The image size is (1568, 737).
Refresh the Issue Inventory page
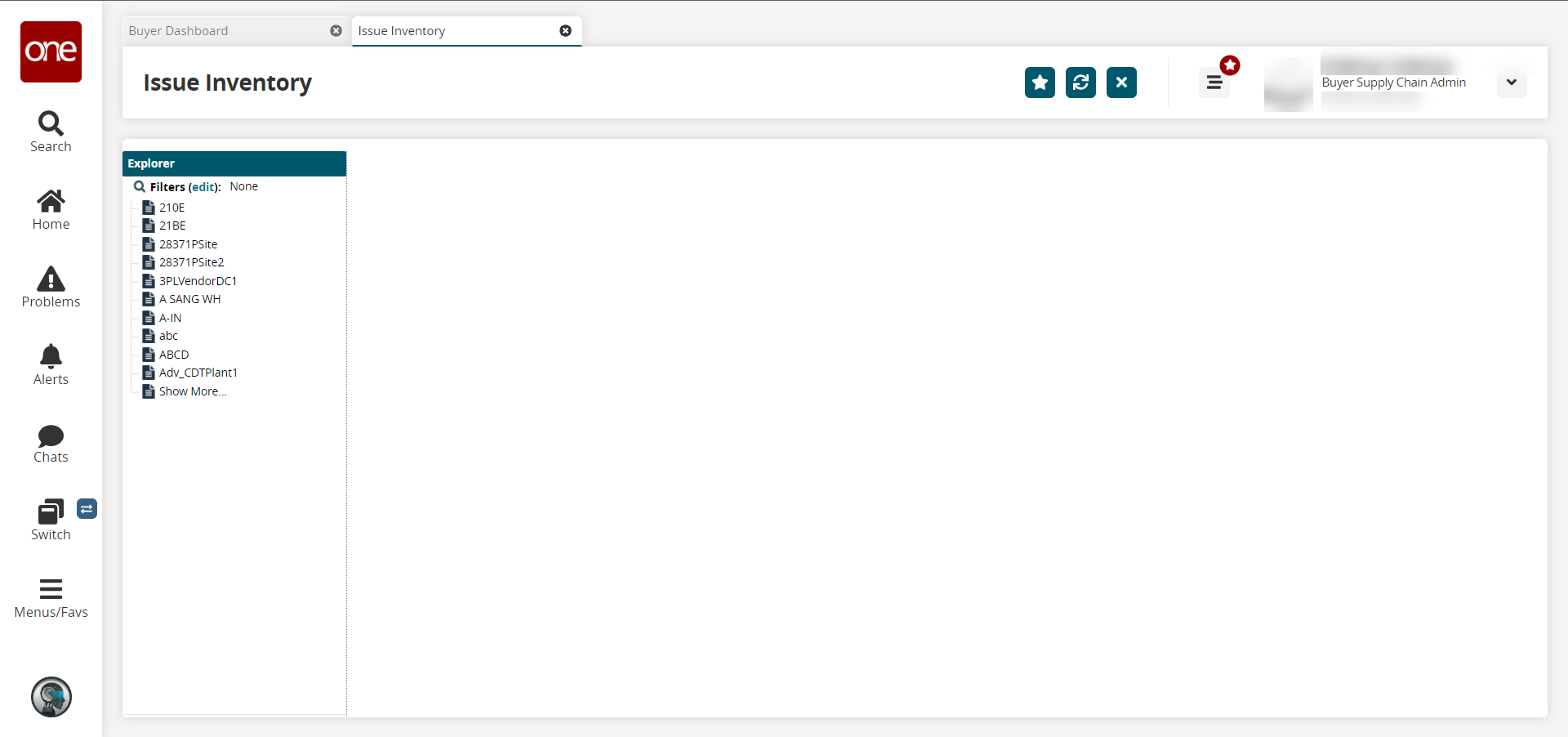coord(1080,83)
